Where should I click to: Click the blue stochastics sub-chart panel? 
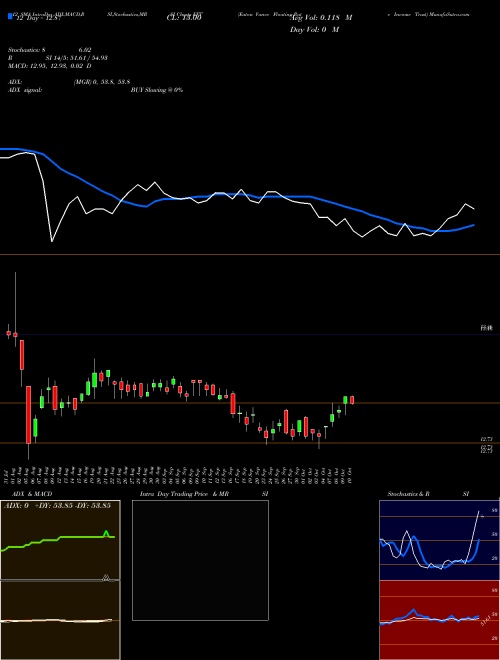439,540
